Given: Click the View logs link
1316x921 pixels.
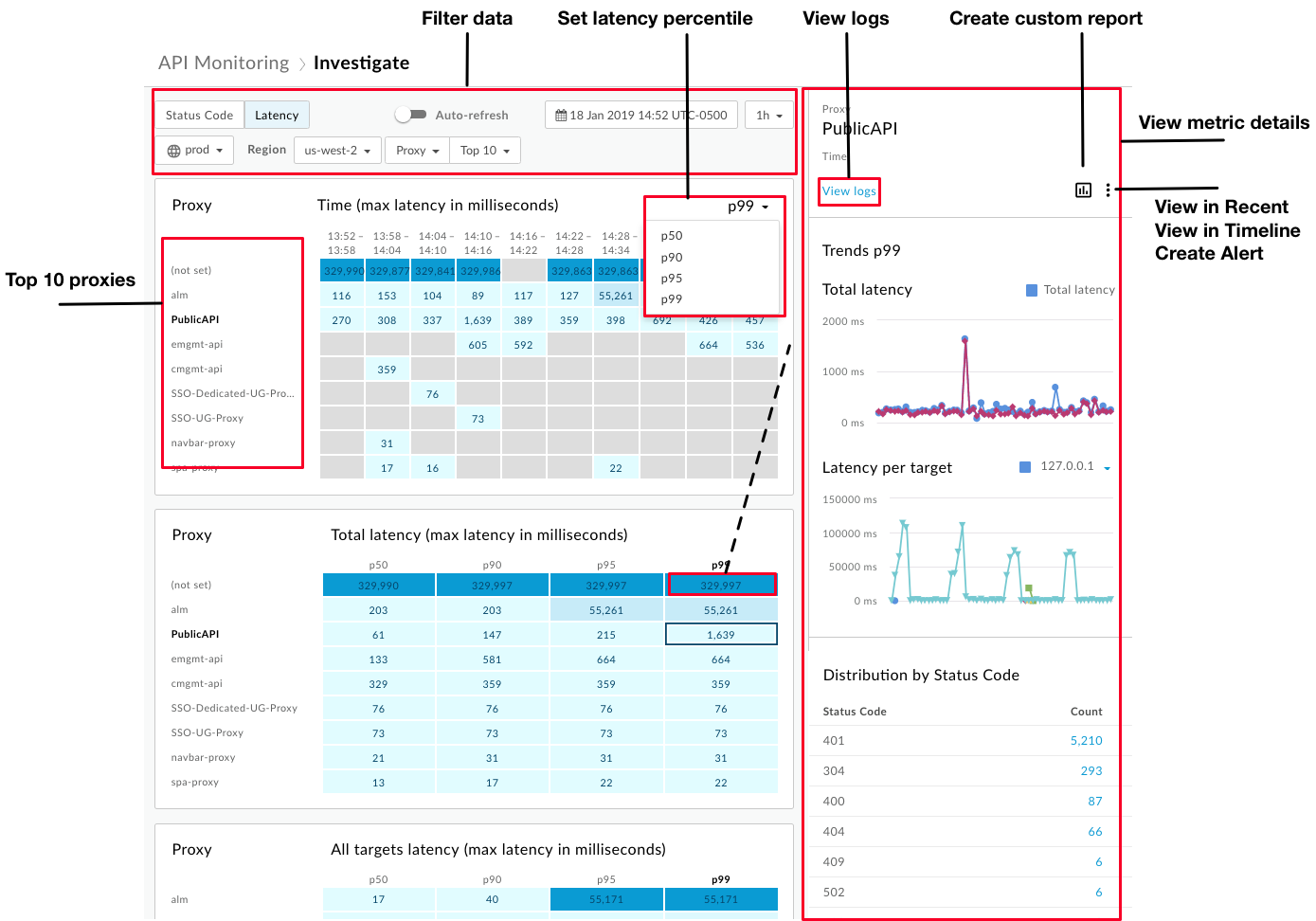Looking at the screenshot, I should (x=848, y=191).
